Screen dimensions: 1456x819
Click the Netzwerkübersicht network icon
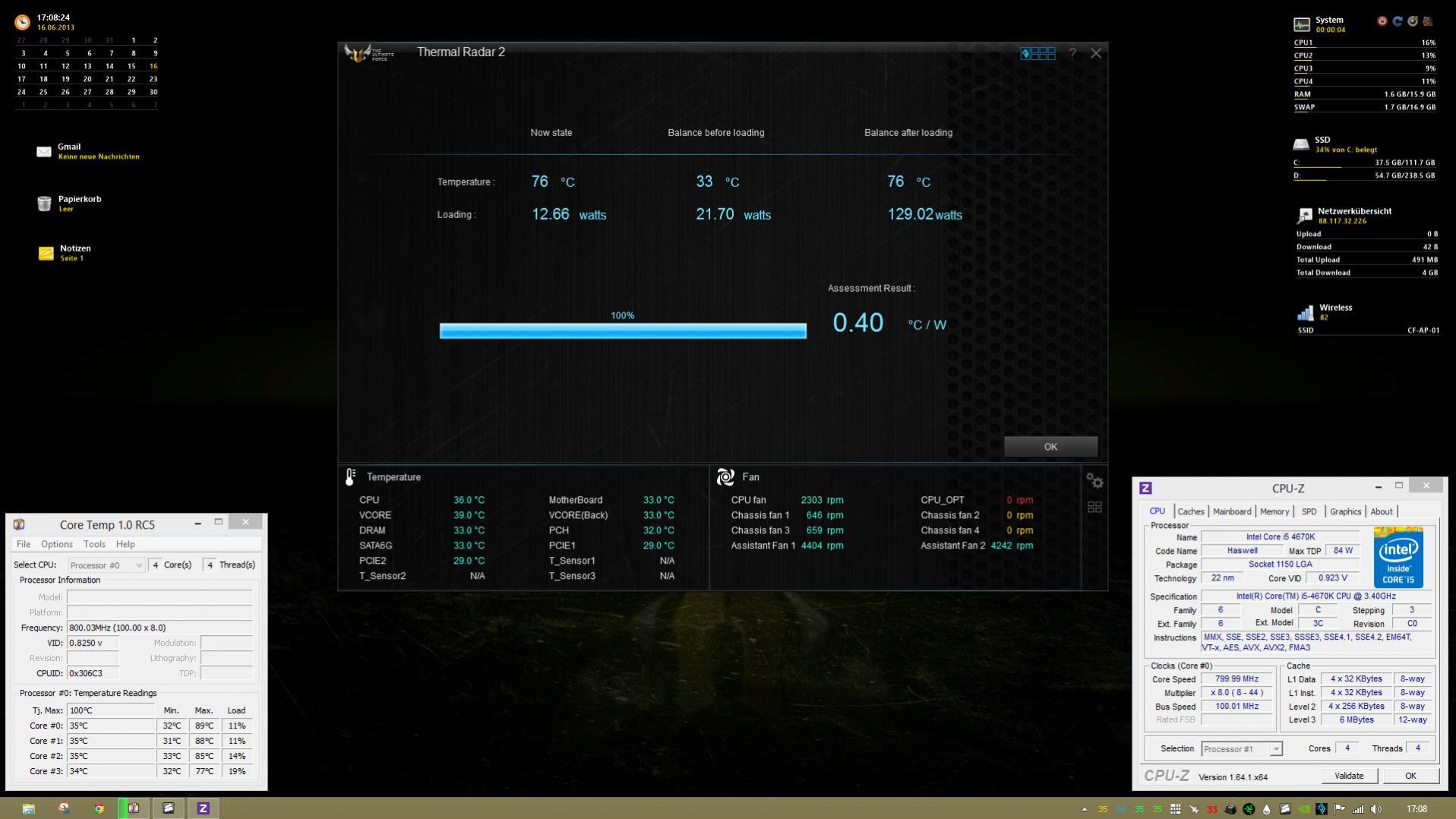click(1304, 216)
